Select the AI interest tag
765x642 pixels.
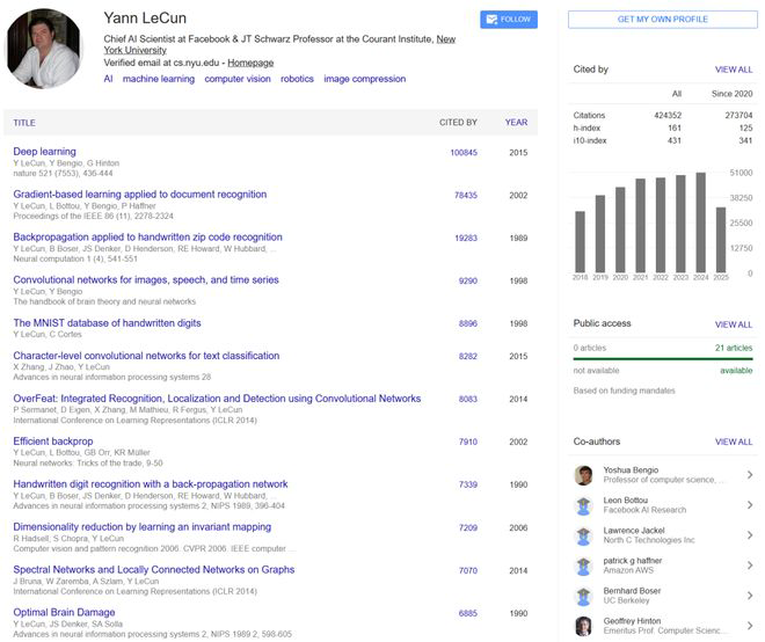click(x=108, y=79)
